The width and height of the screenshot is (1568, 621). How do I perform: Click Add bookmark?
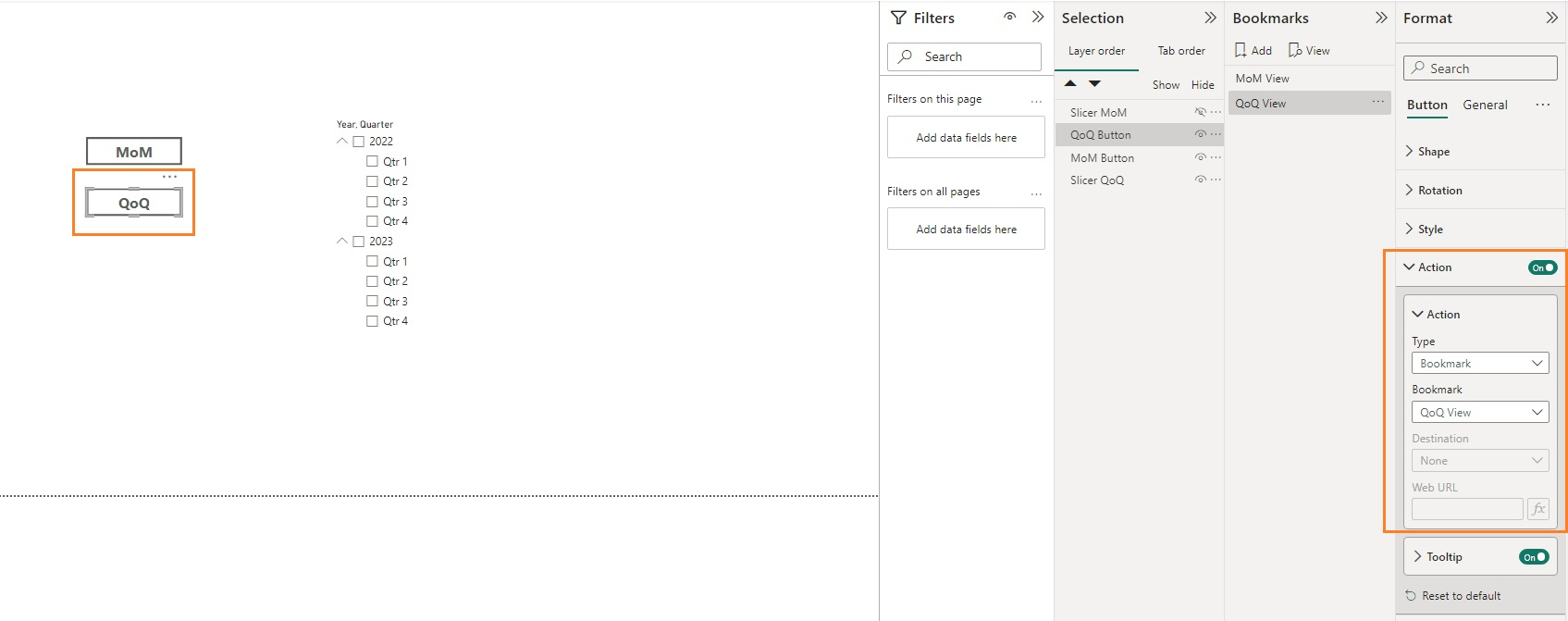1253,51
